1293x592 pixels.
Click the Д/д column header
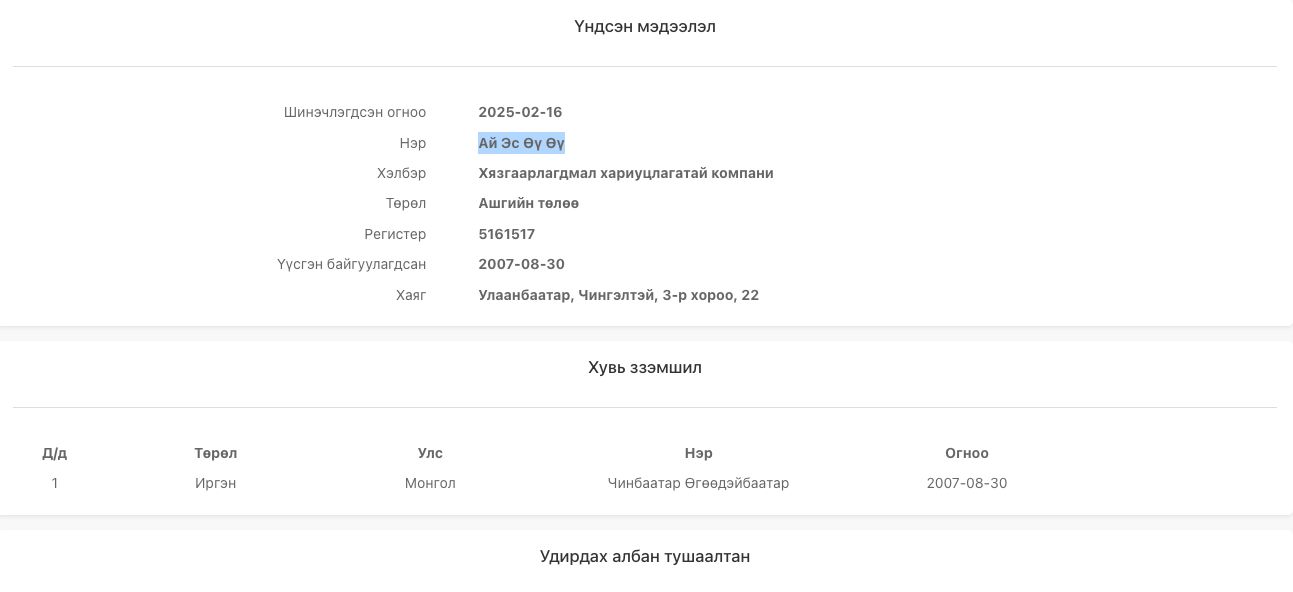coord(55,453)
